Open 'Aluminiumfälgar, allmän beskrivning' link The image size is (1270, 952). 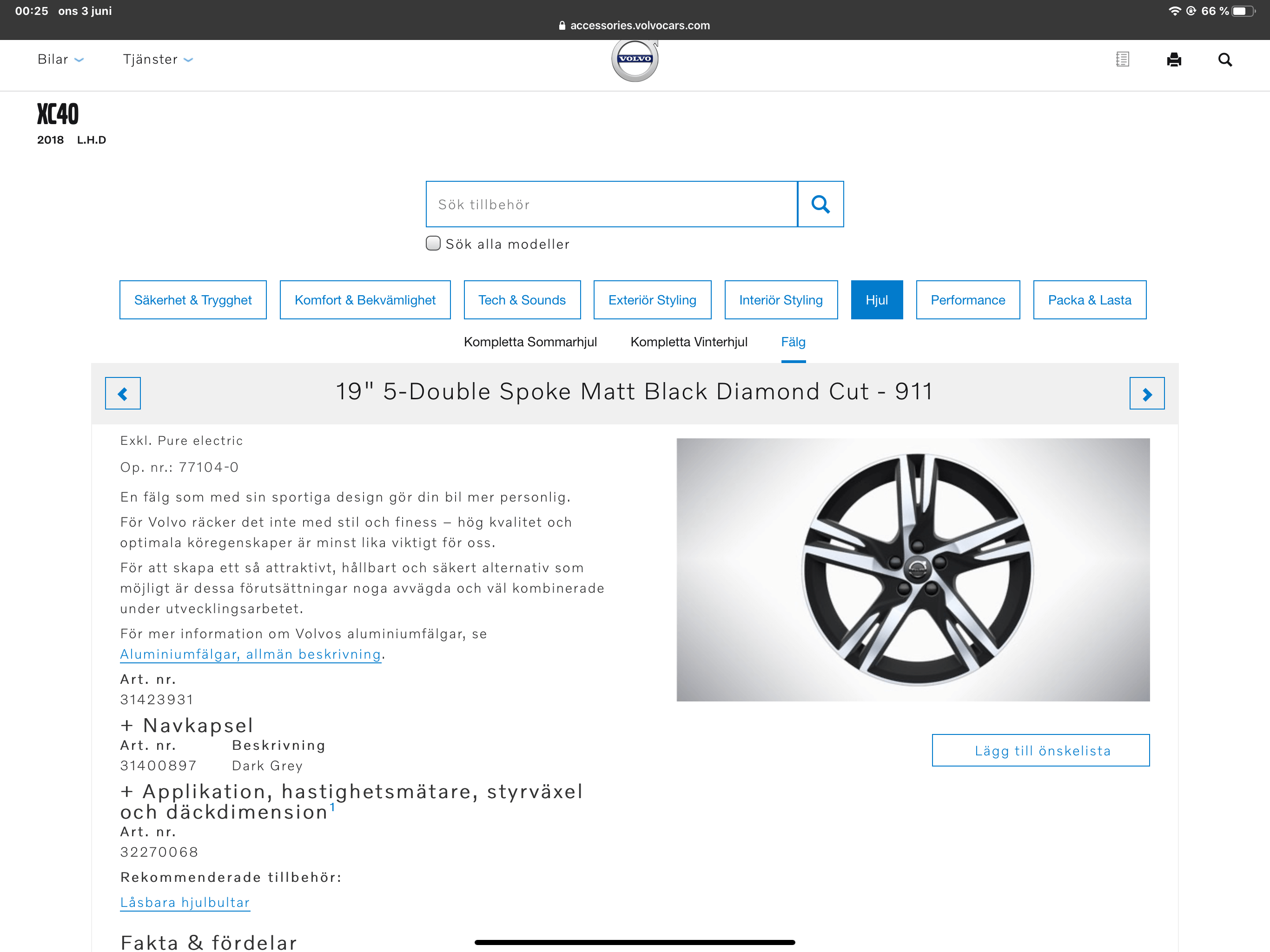point(250,654)
